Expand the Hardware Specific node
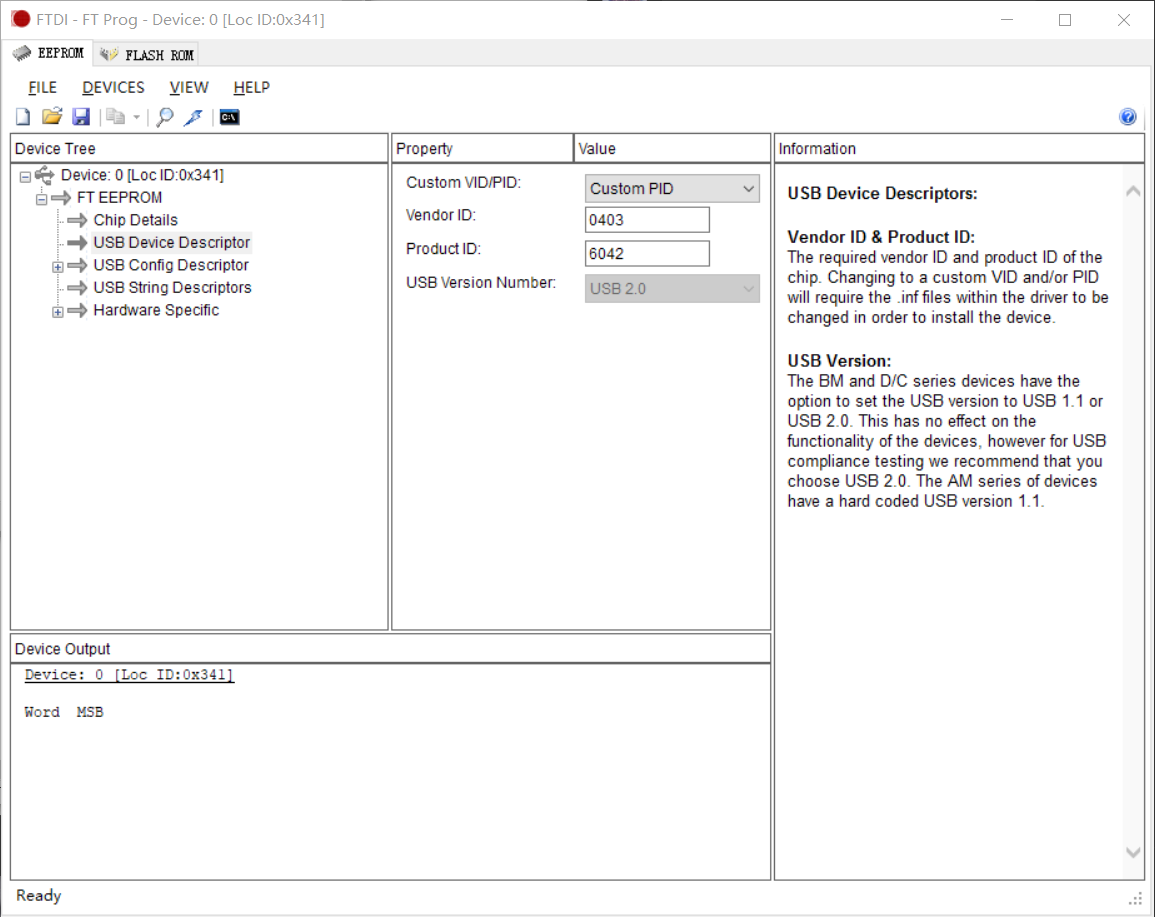Screen dimensions: 1155x917 pyautogui.click(x=58, y=312)
